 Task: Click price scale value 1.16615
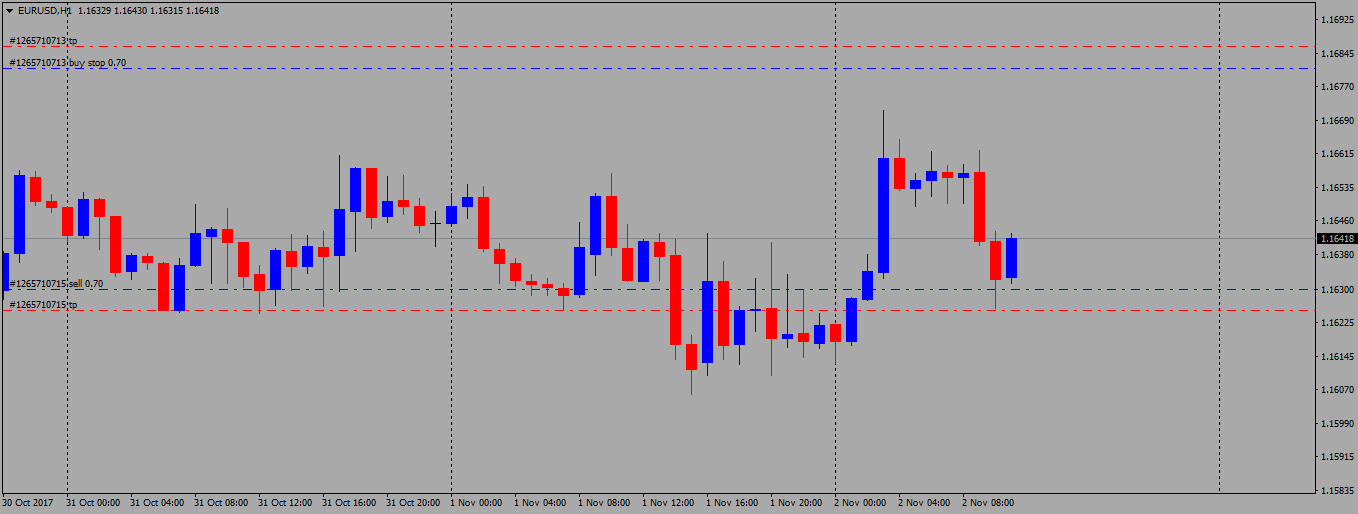pos(1336,154)
